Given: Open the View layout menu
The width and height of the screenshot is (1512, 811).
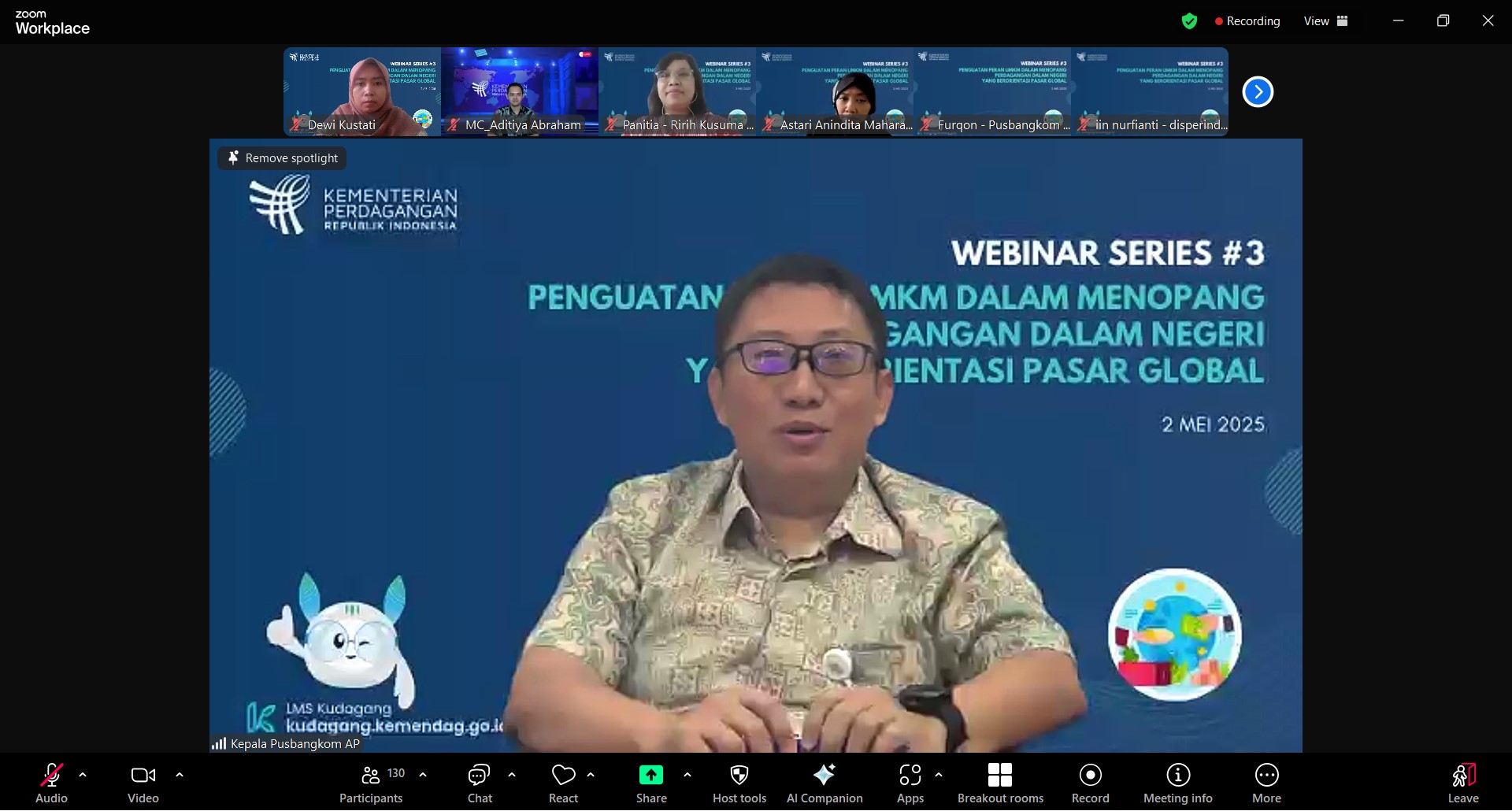Looking at the screenshot, I should 1325,21.
